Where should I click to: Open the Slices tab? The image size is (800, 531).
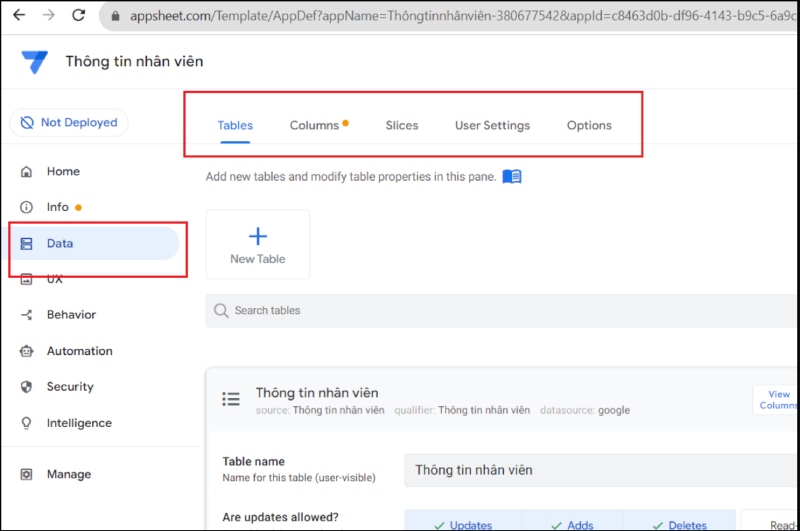[x=402, y=125]
